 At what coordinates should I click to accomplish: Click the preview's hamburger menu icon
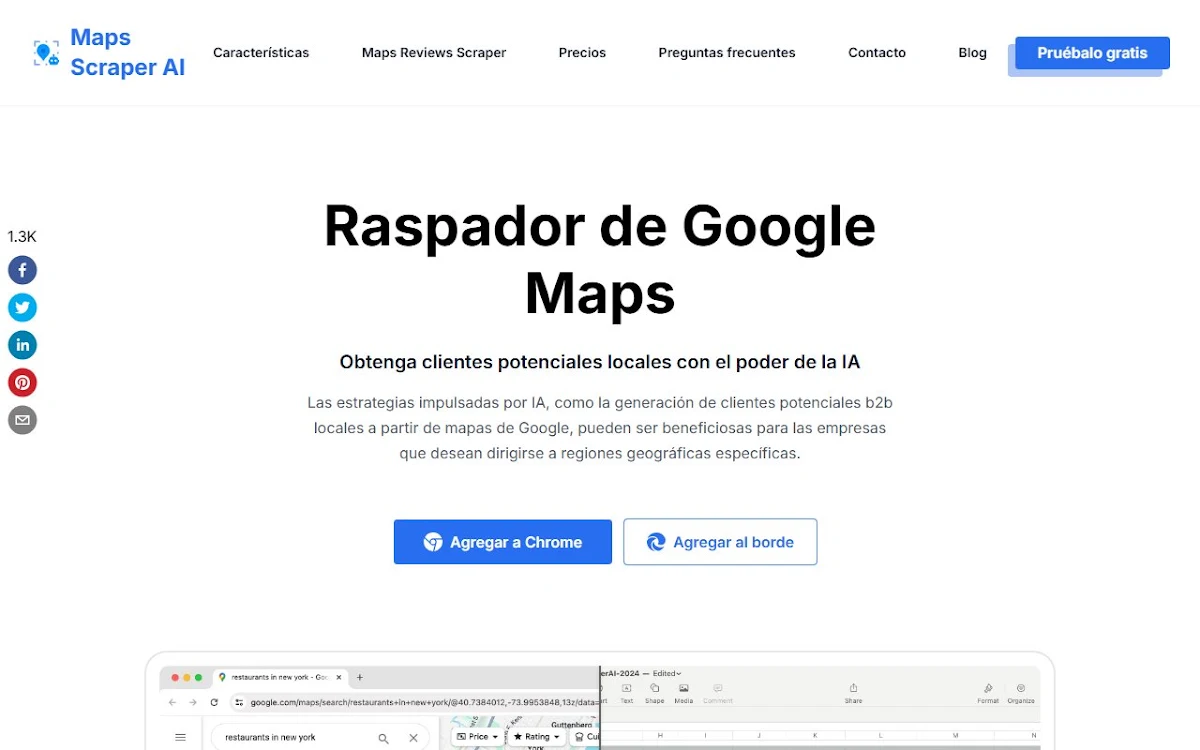tap(180, 738)
